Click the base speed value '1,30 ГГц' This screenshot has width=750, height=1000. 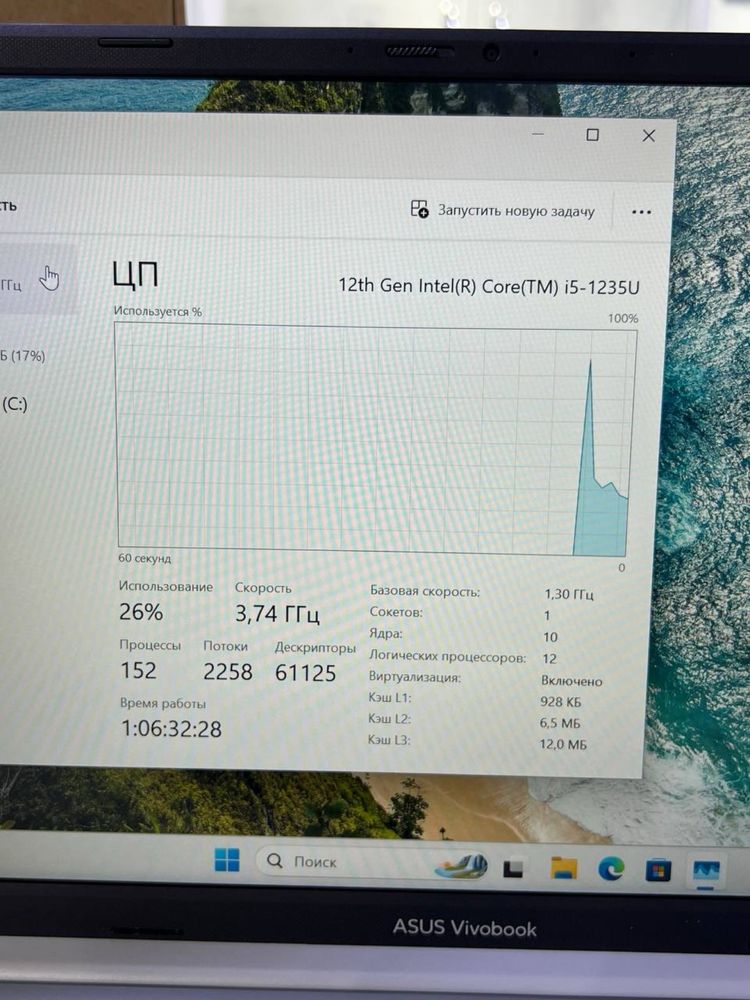coord(568,594)
